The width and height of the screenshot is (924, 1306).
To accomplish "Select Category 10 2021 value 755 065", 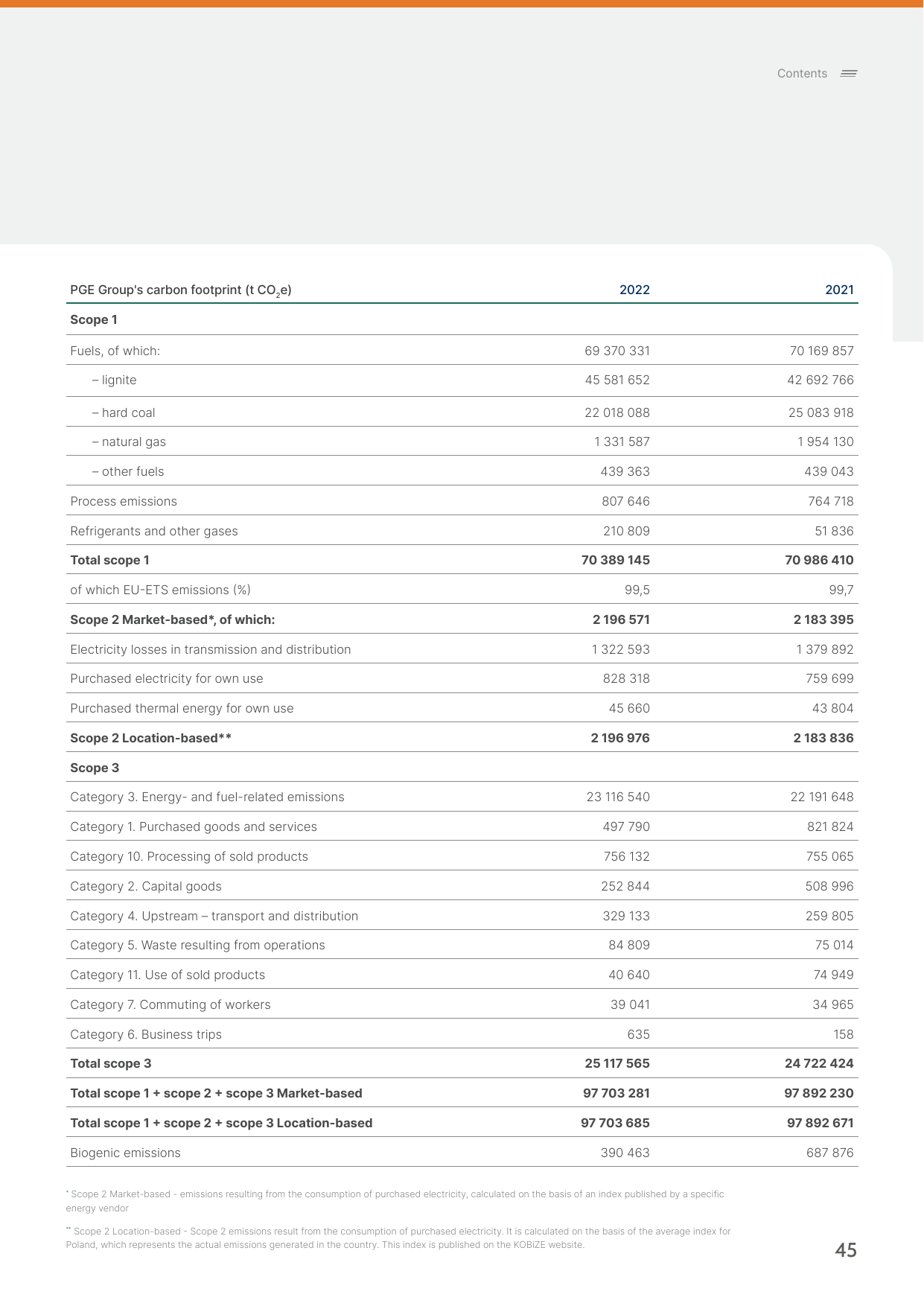I will click(x=830, y=856).
